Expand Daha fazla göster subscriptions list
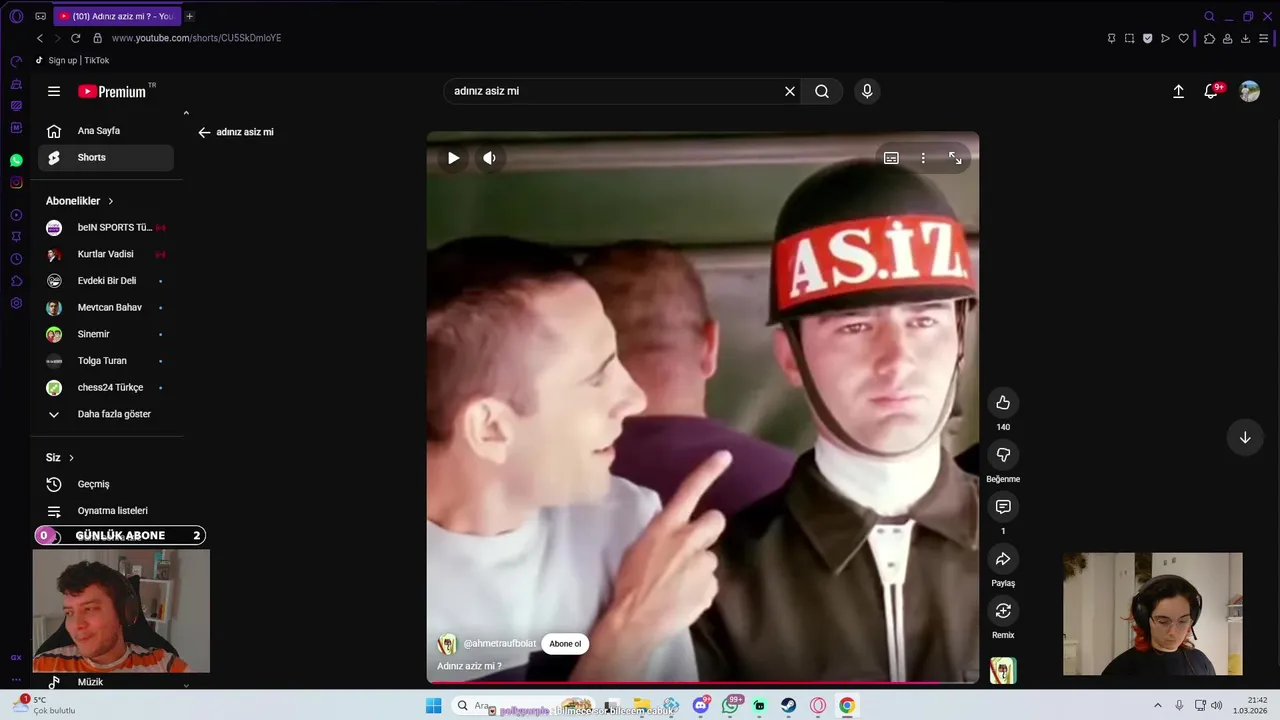1280x720 pixels. (106, 414)
